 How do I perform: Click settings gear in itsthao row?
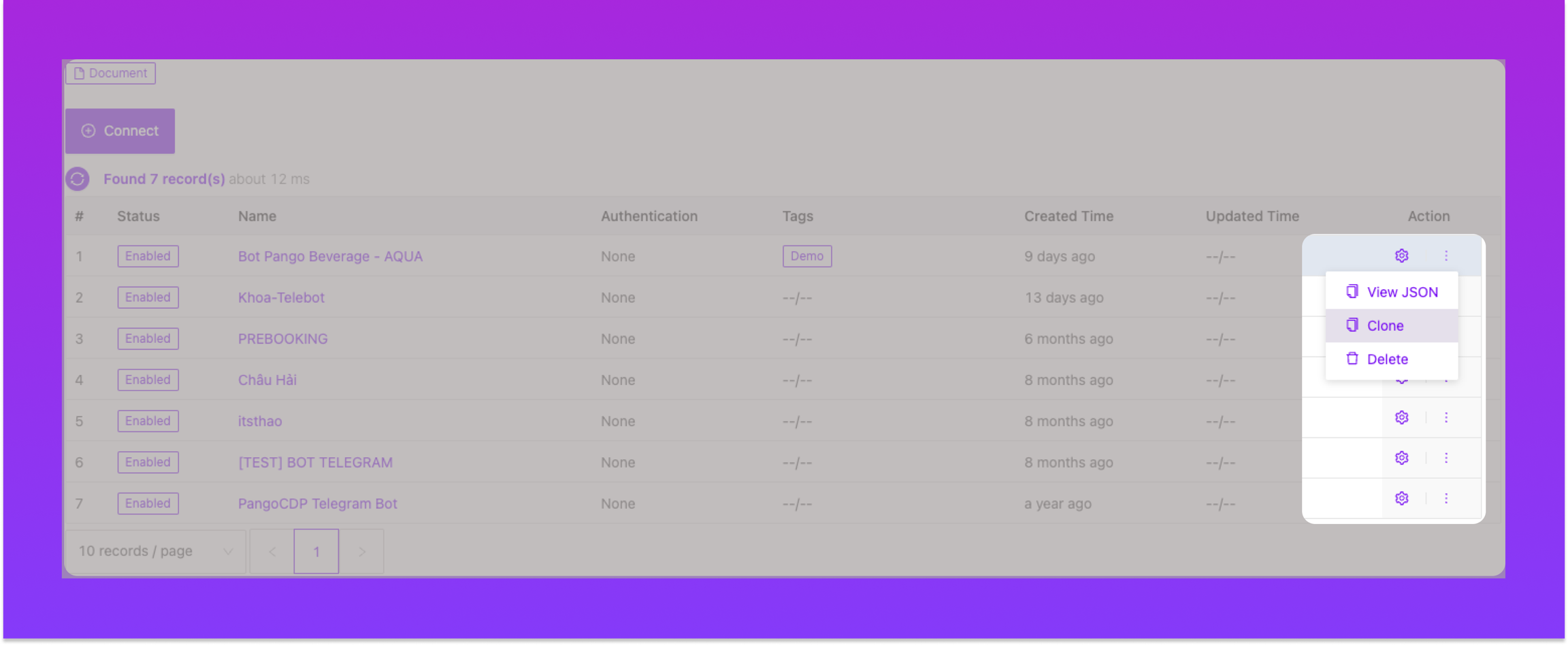1401,418
